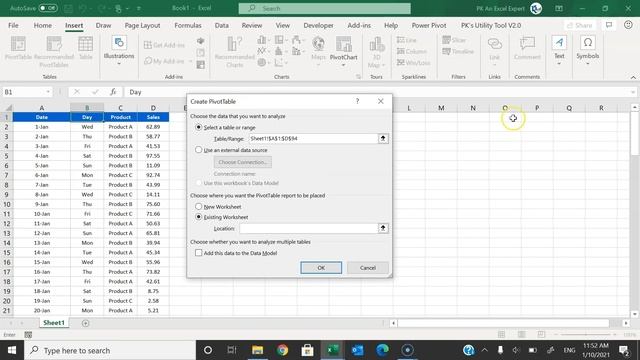Open Microsoft Edge from the taskbar

pyautogui.click(x=382, y=350)
